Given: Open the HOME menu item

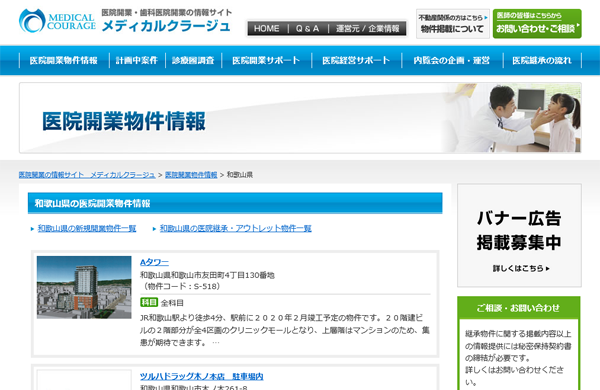Looking at the screenshot, I should (267, 29).
